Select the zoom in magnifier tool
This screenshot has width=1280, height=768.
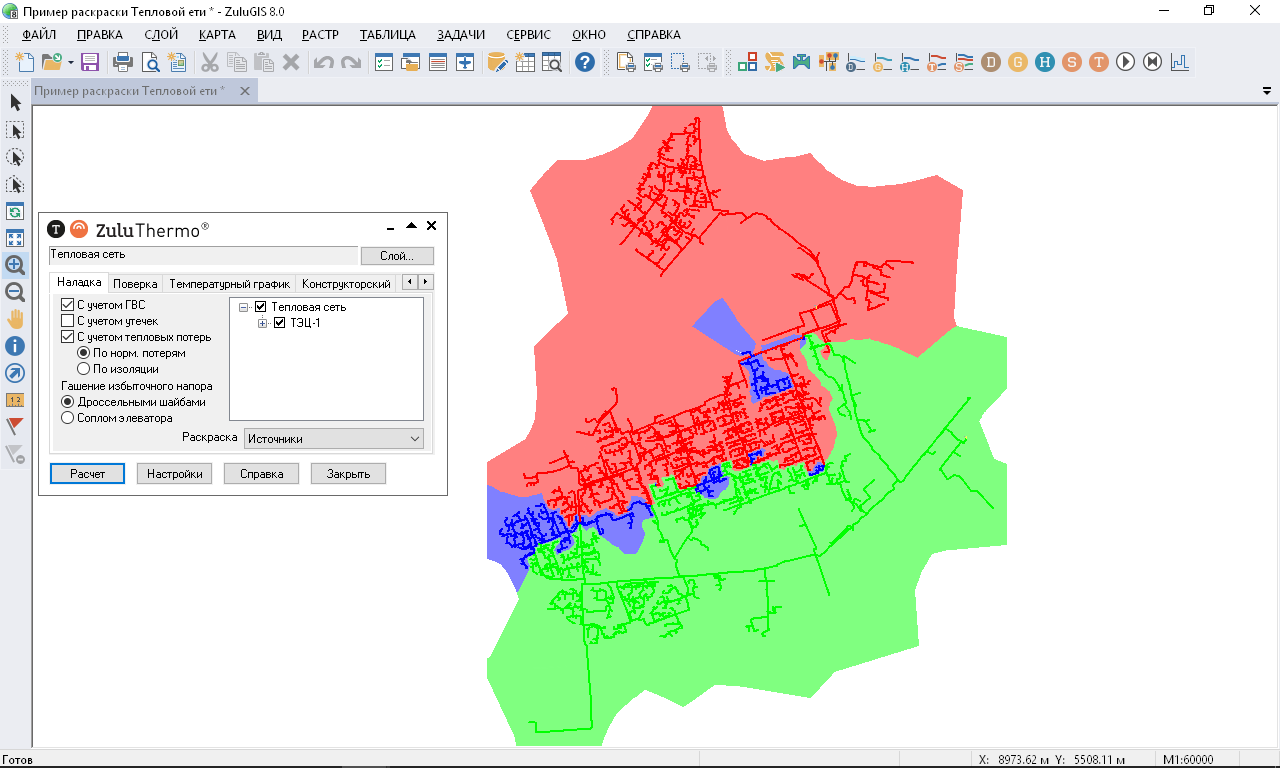15,265
